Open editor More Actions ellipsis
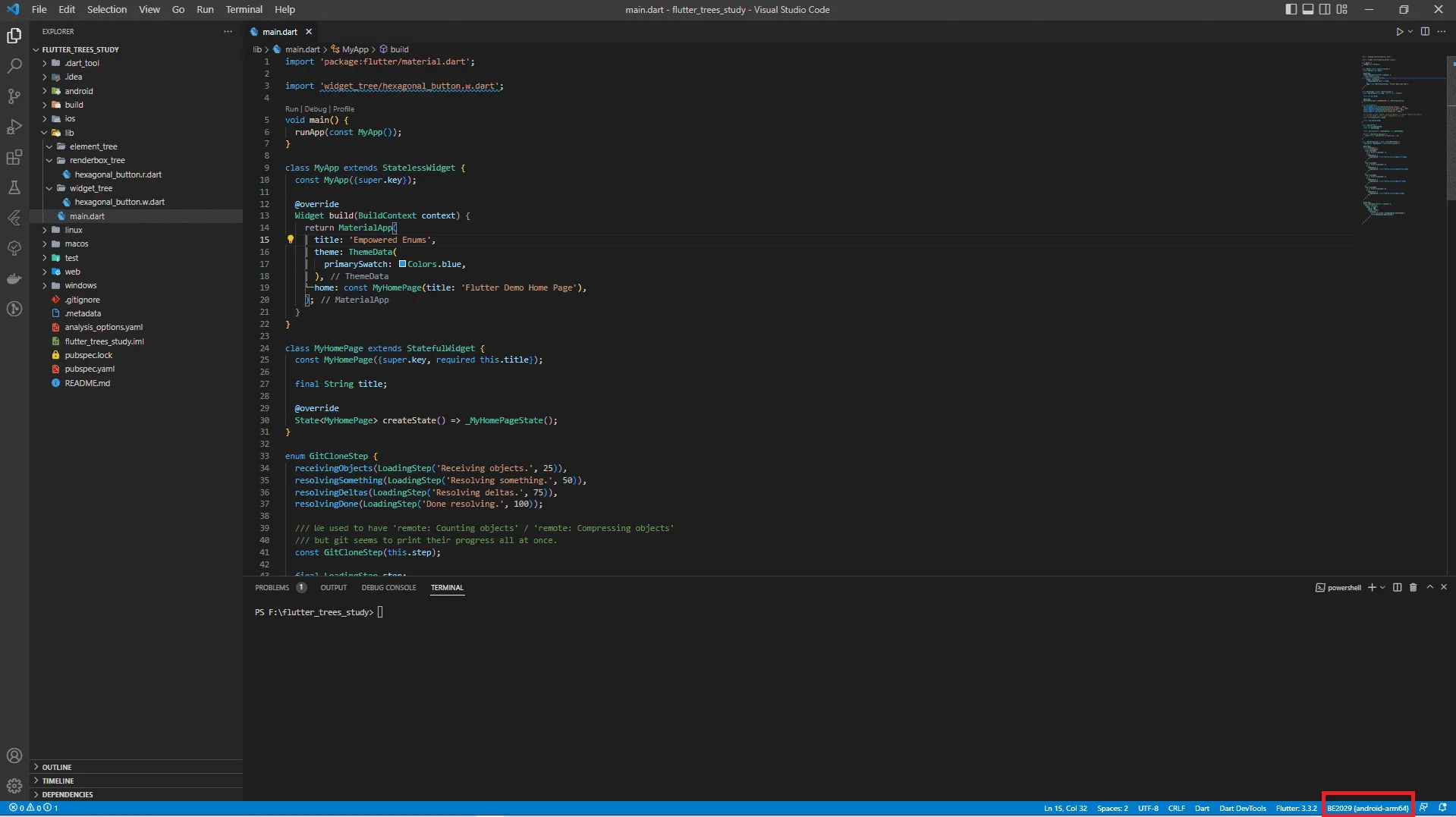The height and width of the screenshot is (817, 1456). click(1442, 32)
